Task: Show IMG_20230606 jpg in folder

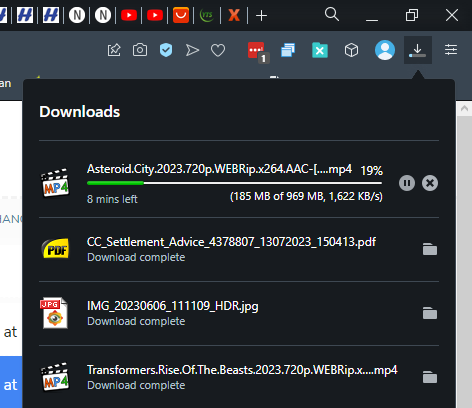Action: pyautogui.click(x=430, y=313)
